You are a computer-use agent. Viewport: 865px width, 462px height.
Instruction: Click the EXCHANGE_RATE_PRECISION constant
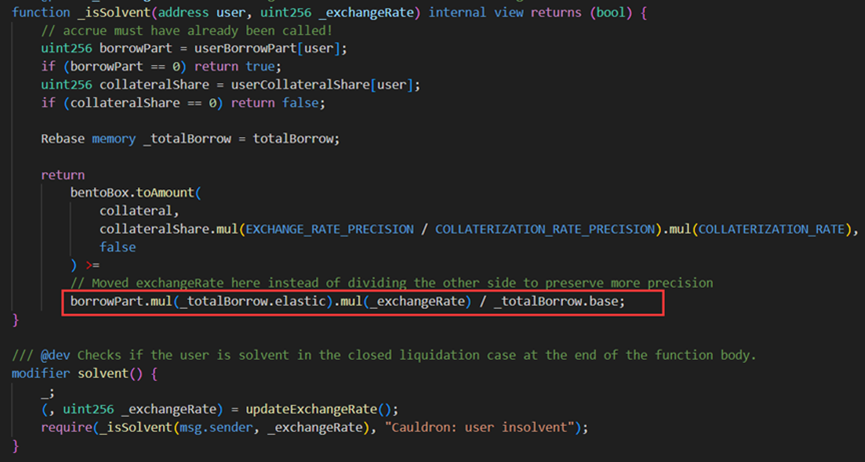(x=330, y=229)
